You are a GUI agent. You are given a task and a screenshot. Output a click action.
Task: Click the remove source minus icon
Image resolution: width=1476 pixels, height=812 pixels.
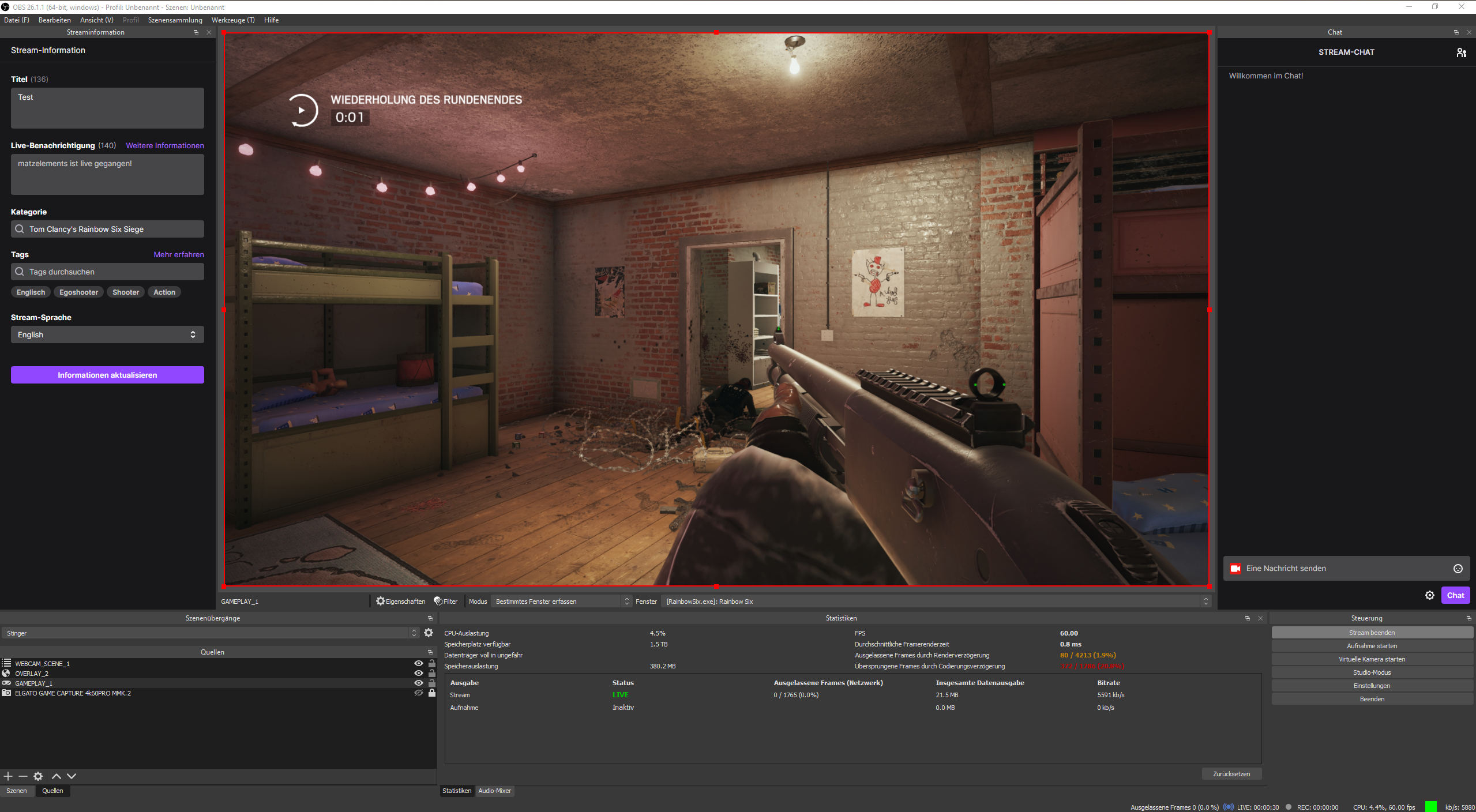tap(23, 776)
